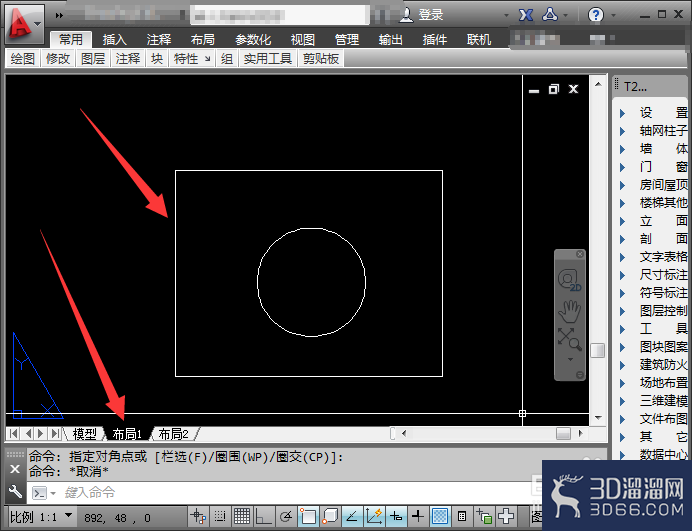Open Autodesk Exchange Apps X icon

coord(526,15)
